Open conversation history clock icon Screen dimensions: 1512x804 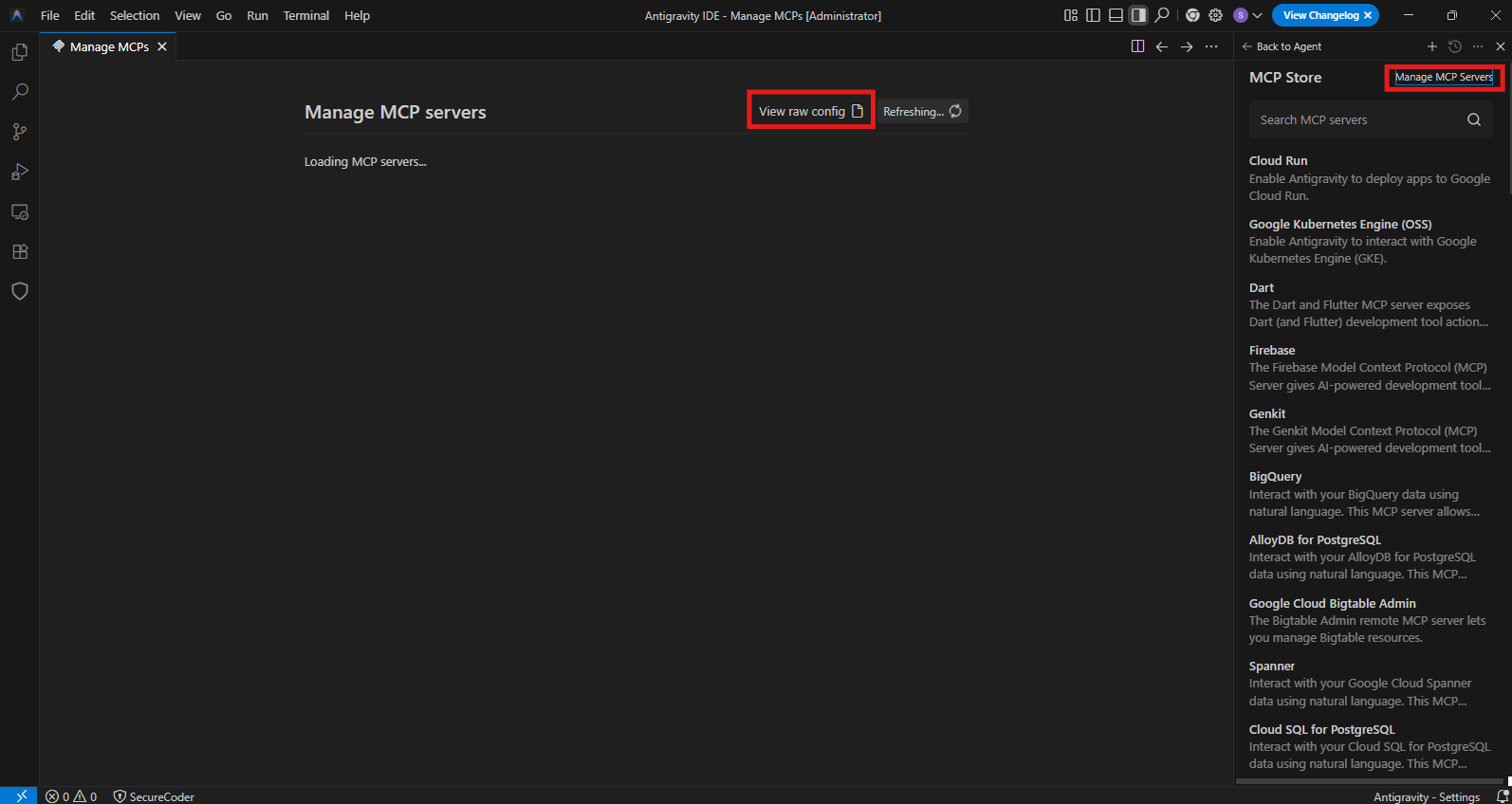1455,46
